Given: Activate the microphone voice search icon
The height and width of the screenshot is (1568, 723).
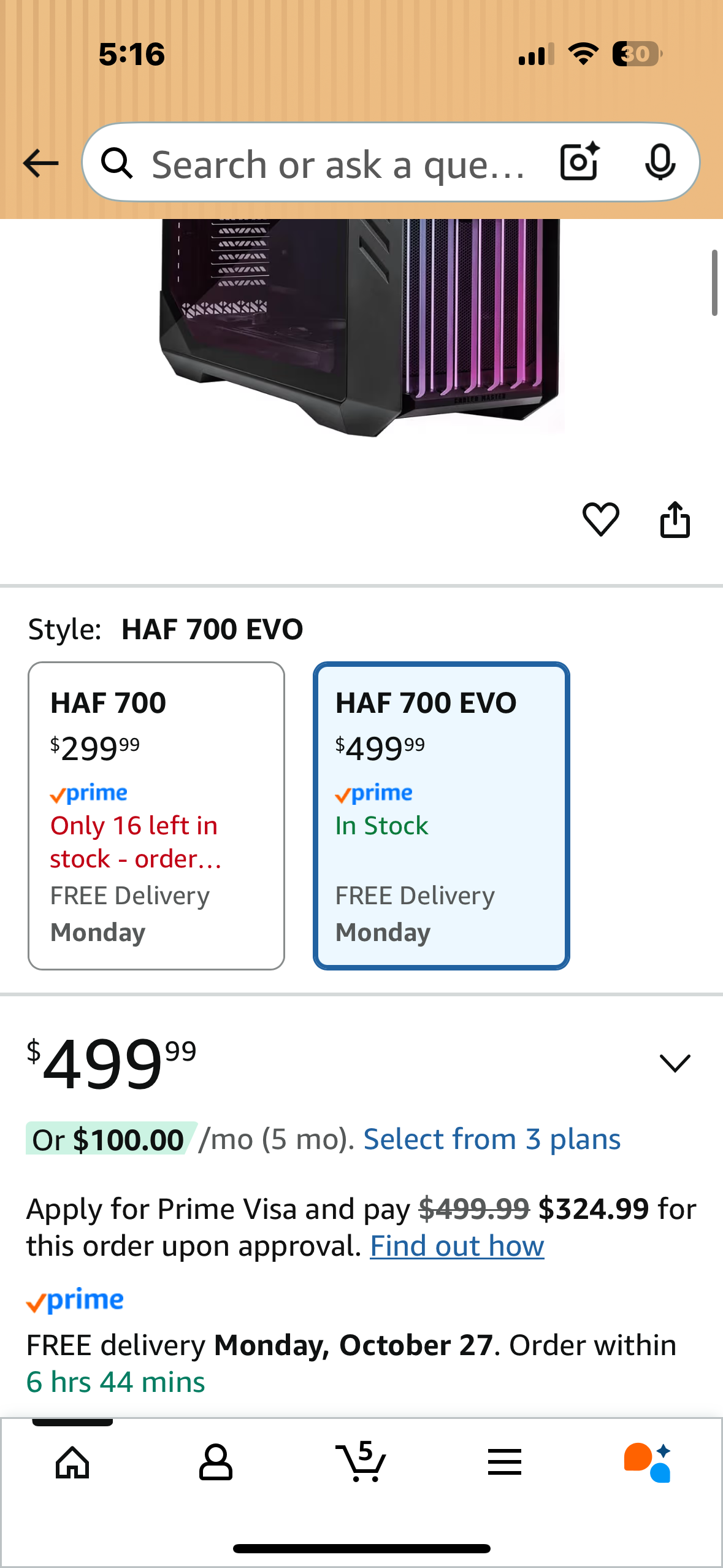Looking at the screenshot, I should click(x=661, y=163).
